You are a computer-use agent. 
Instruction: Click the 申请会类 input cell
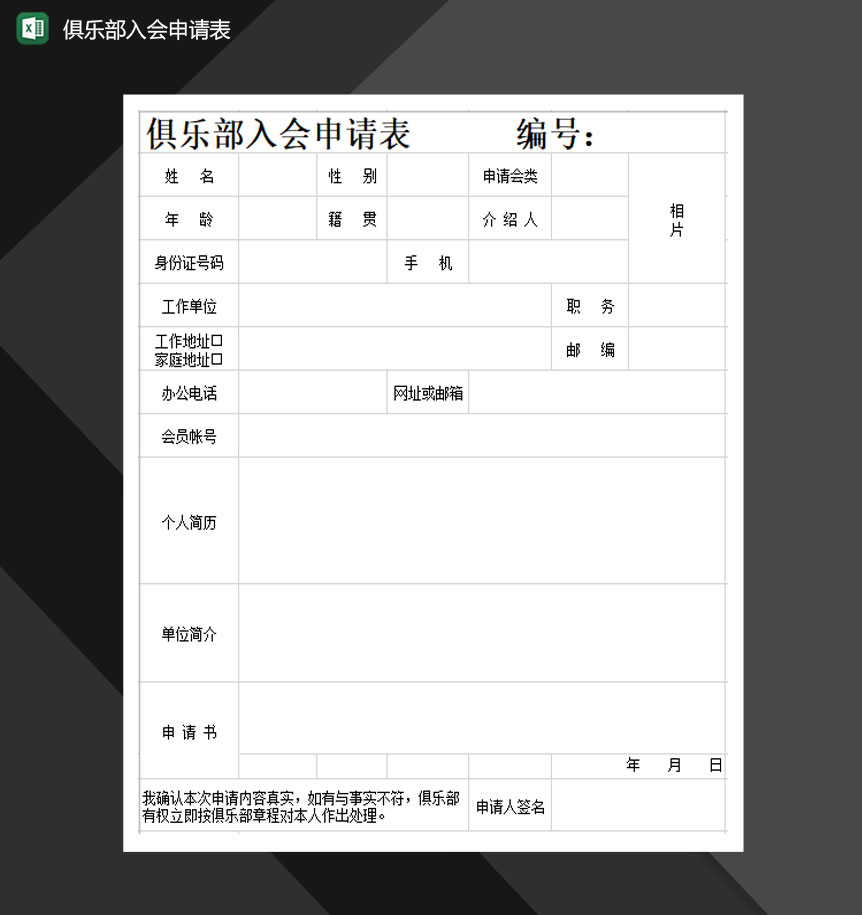point(590,175)
